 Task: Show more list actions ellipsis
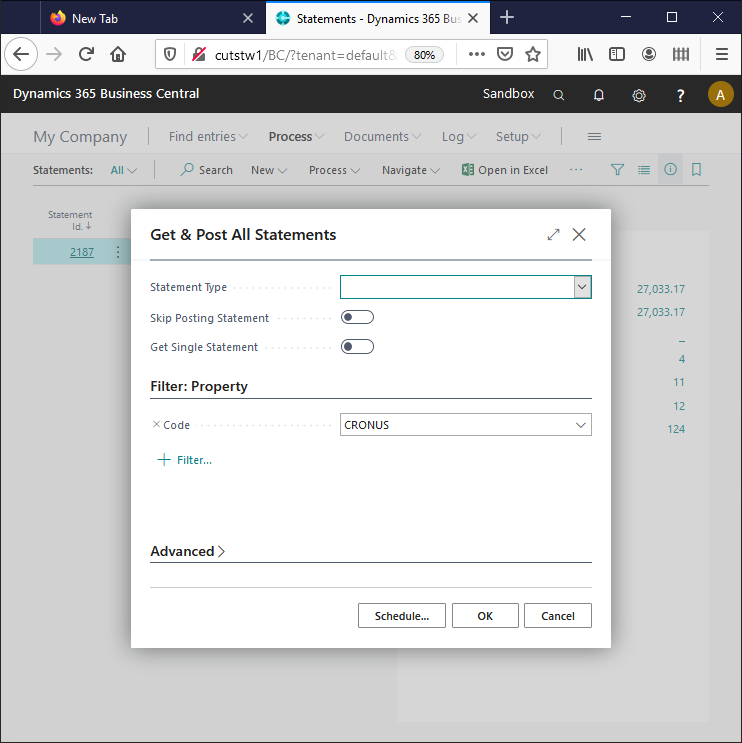coord(576,170)
